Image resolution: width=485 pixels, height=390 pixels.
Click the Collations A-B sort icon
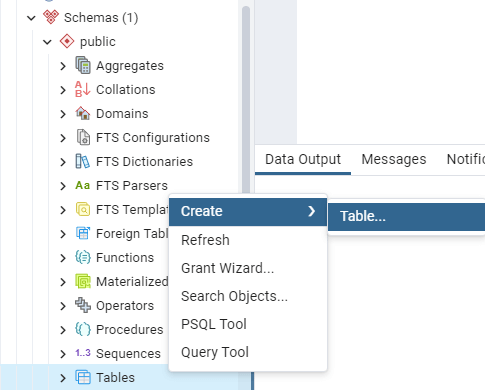coord(83,89)
